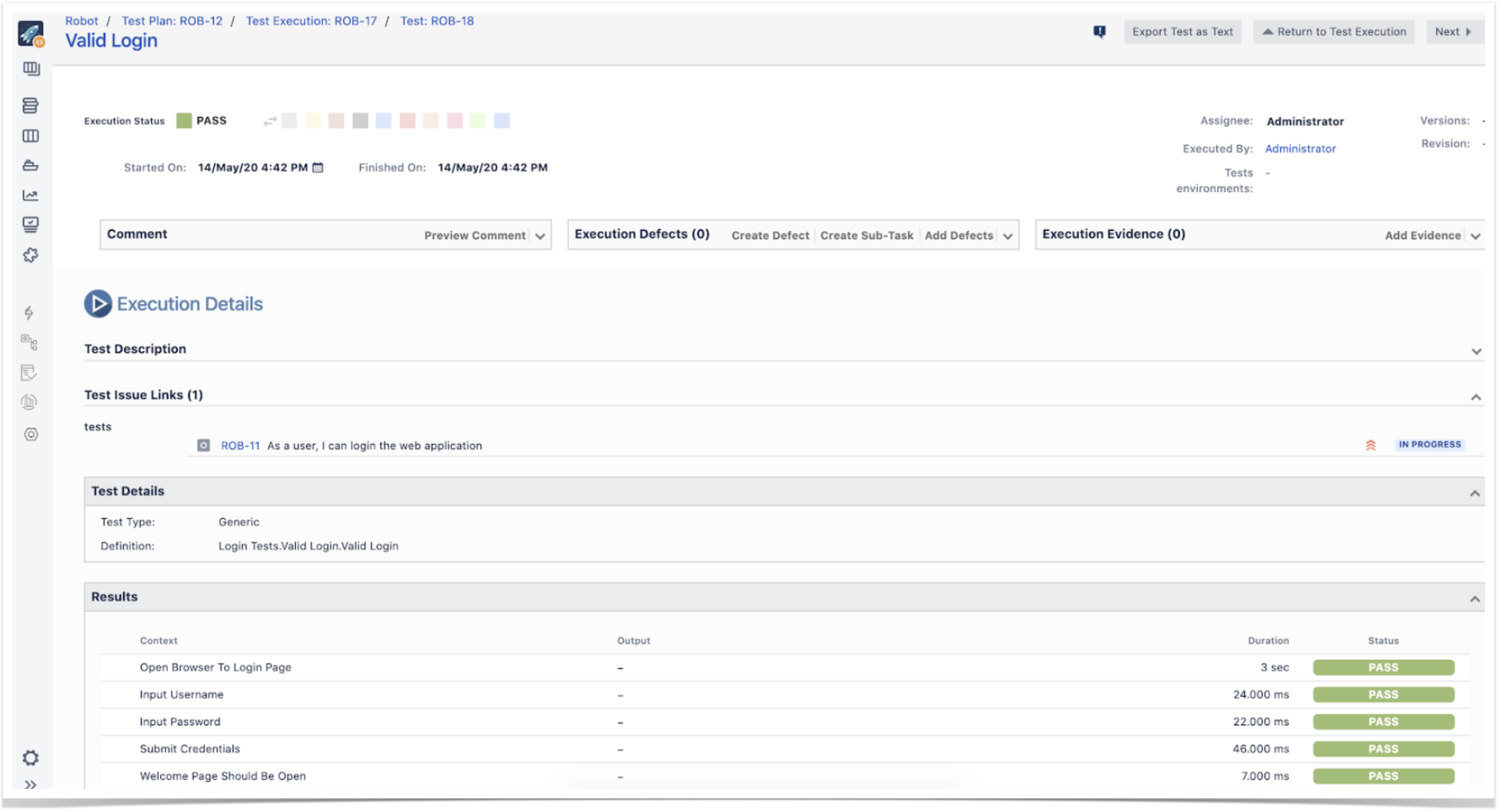Image resolution: width=1501 pixels, height=812 pixels.
Task: Open the Add Evidence dropdown arrow
Action: [1476, 236]
